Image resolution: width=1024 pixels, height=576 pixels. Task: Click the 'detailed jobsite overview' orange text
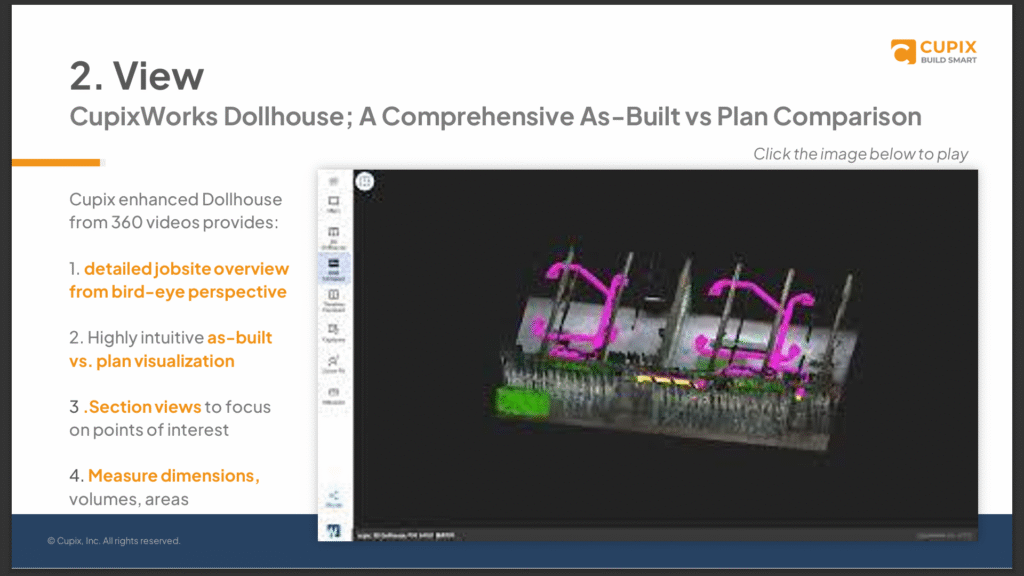tap(186, 269)
